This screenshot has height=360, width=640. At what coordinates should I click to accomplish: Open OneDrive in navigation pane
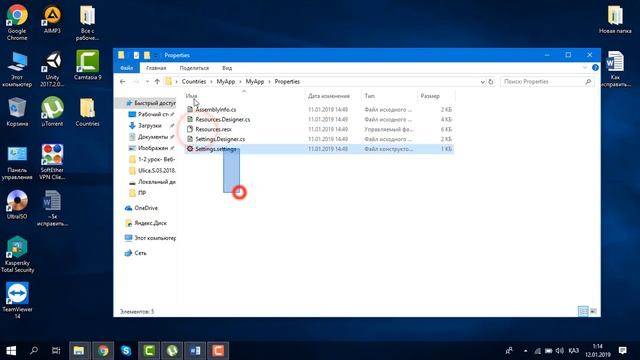[141, 208]
